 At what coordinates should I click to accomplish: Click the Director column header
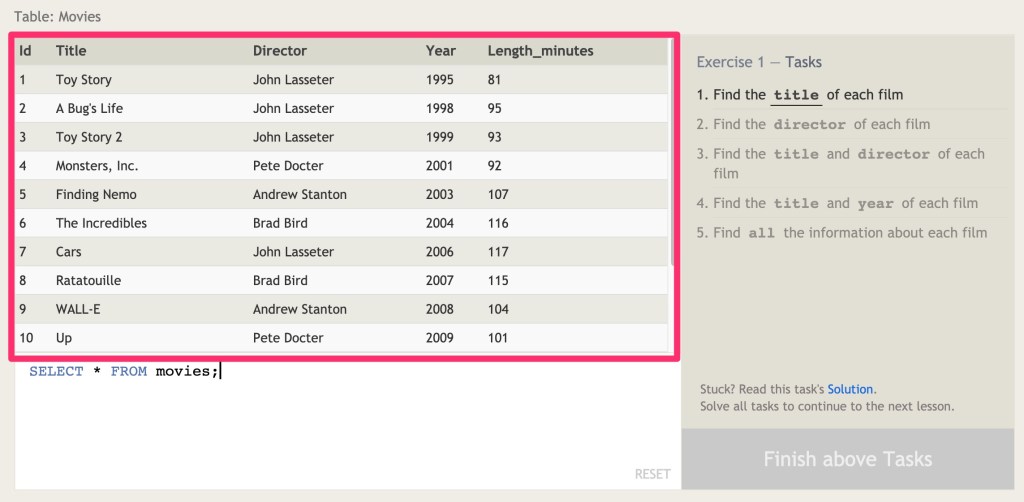[280, 50]
